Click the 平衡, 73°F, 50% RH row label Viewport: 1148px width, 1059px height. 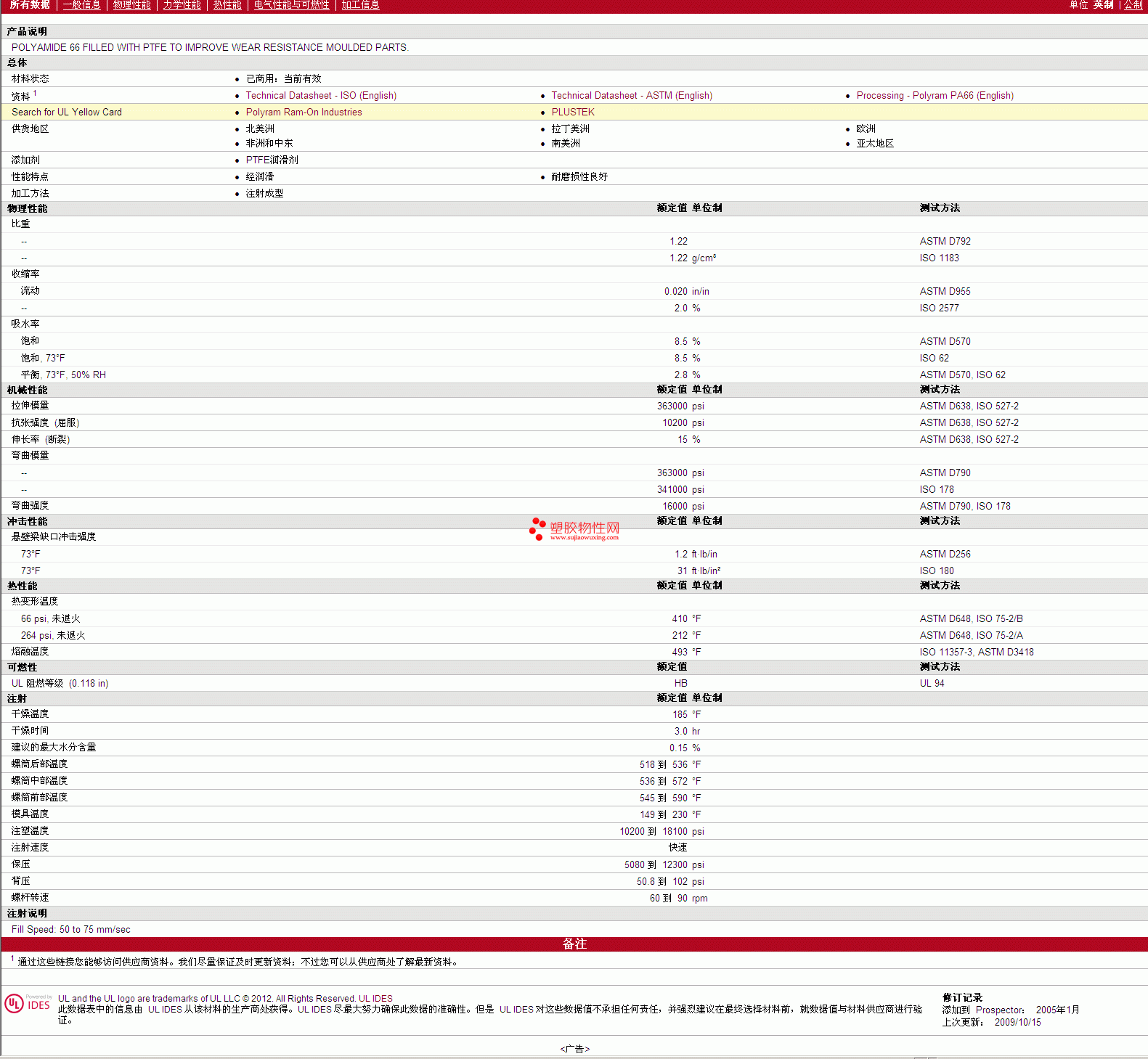(x=63, y=375)
